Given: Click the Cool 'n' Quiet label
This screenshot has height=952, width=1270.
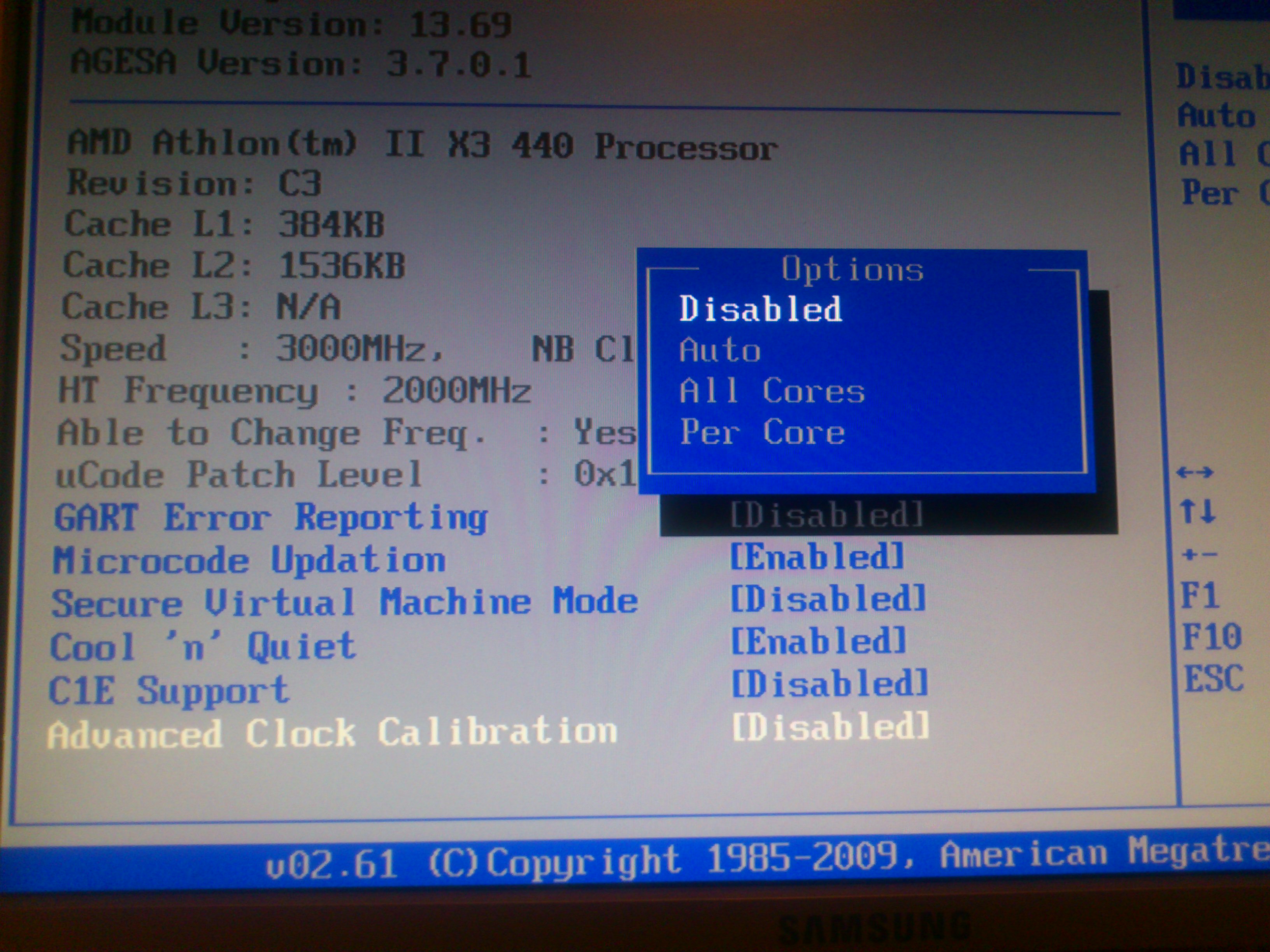Looking at the screenshot, I should click(203, 647).
